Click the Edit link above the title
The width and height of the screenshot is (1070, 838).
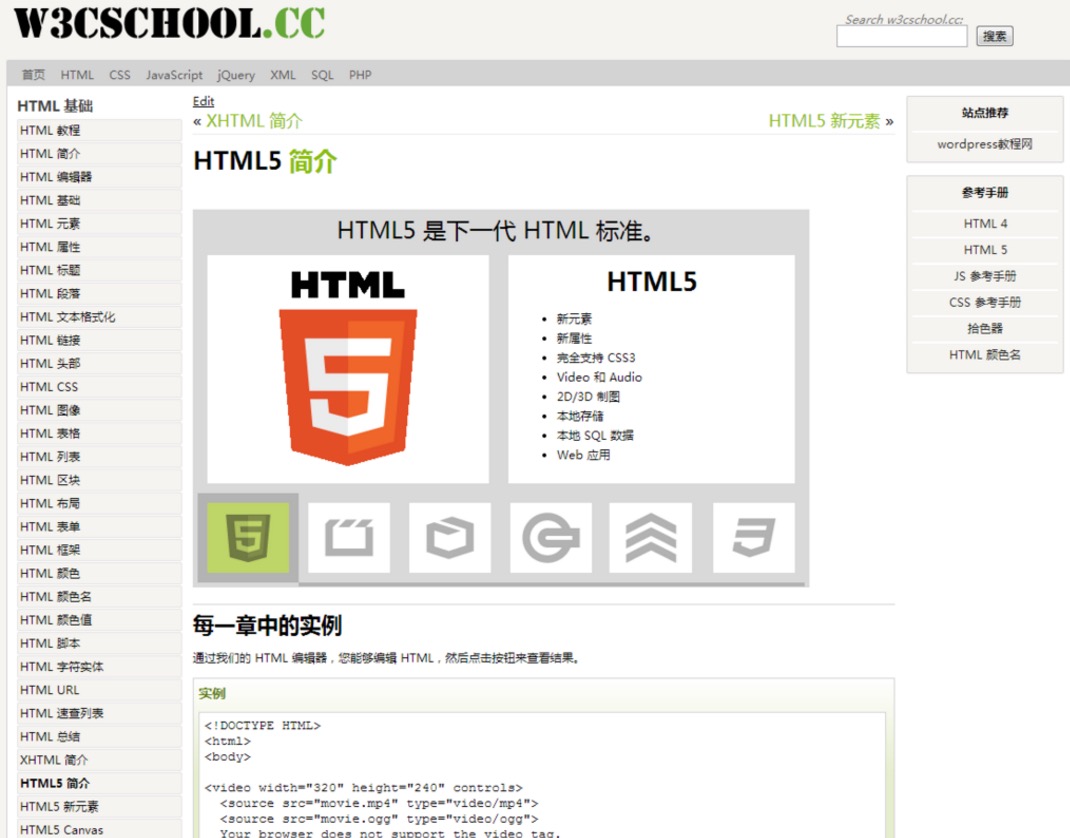pos(203,101)
